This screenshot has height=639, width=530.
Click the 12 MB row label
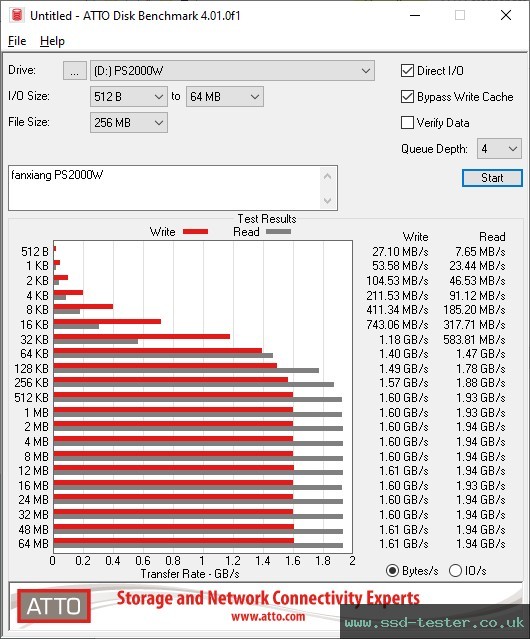[x=33, y=471]
